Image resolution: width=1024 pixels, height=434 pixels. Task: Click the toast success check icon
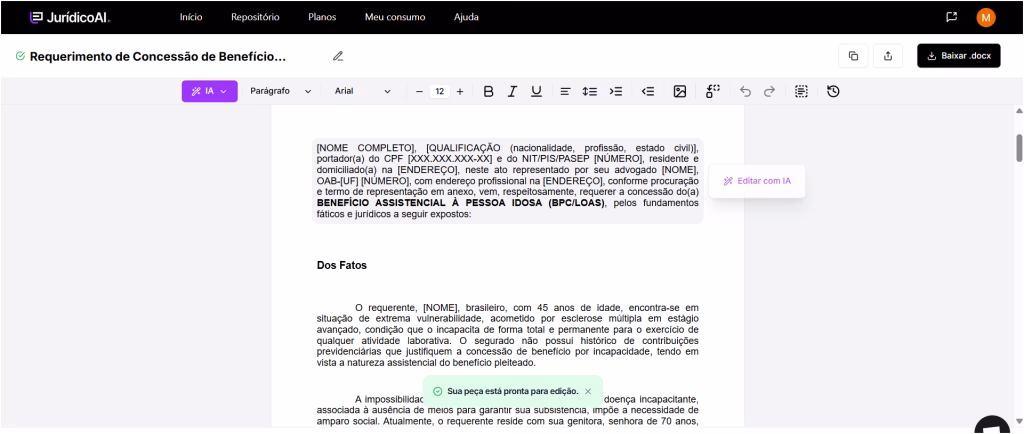437,391
